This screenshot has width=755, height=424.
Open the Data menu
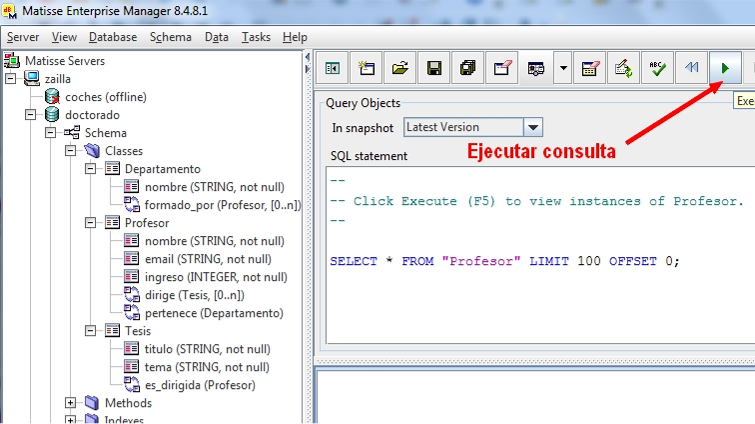(216, 37)
